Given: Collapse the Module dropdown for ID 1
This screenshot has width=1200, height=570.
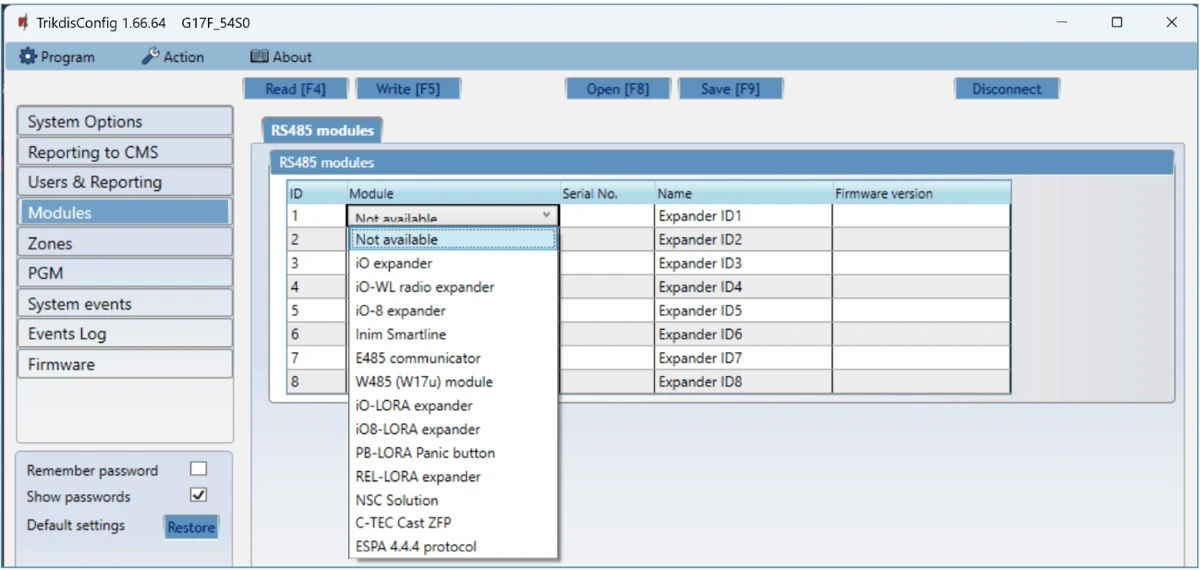Looking at the screenshot, I should click(x=546, y=215).
